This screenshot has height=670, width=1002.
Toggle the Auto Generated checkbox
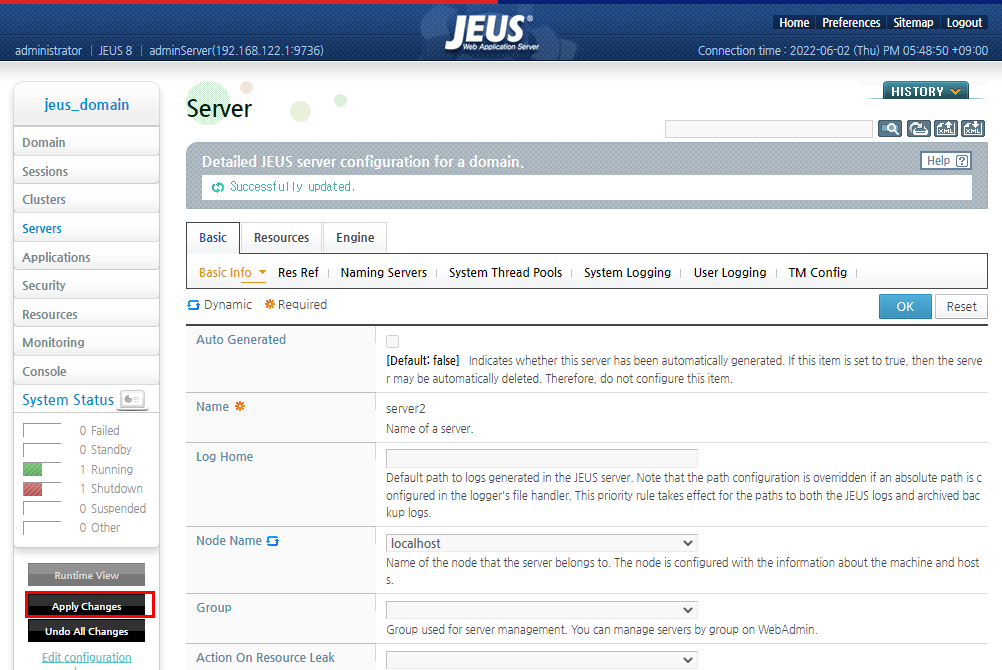pyautogui.click(x=392, y=341)
